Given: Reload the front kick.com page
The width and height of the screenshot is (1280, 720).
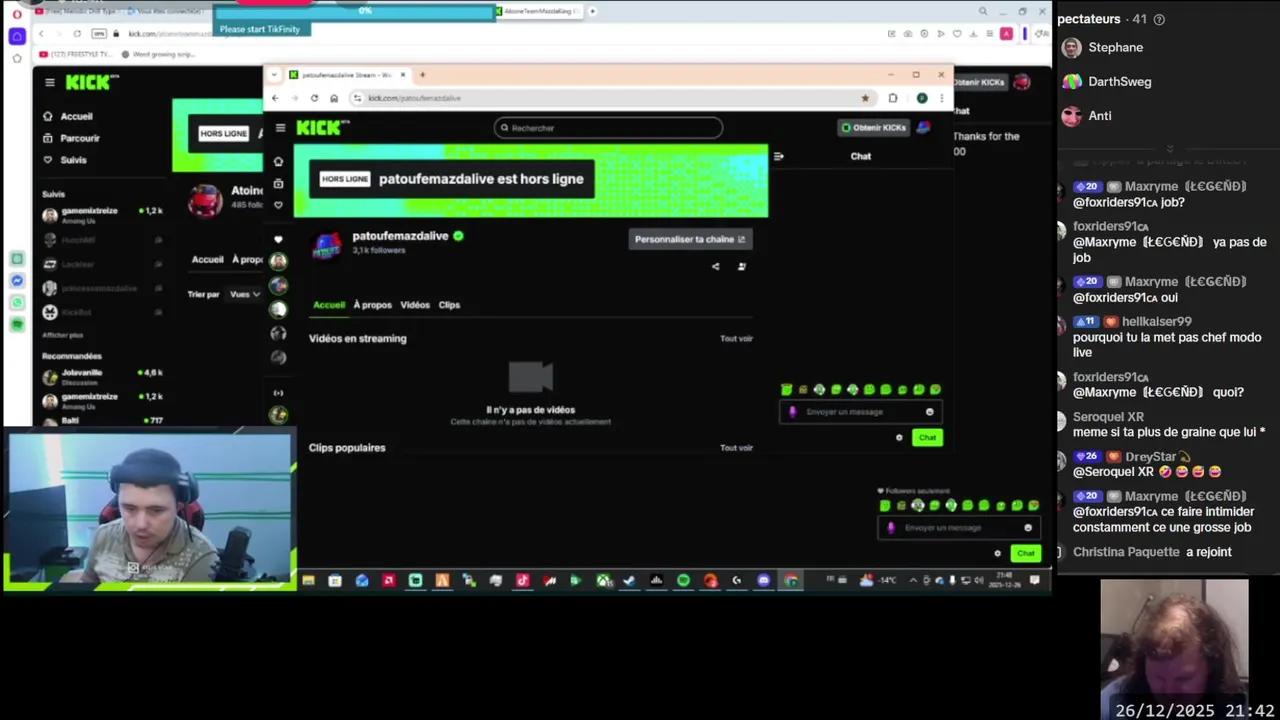Looking at the screenshot, I should pyautogui.click(x=314, y=98).
